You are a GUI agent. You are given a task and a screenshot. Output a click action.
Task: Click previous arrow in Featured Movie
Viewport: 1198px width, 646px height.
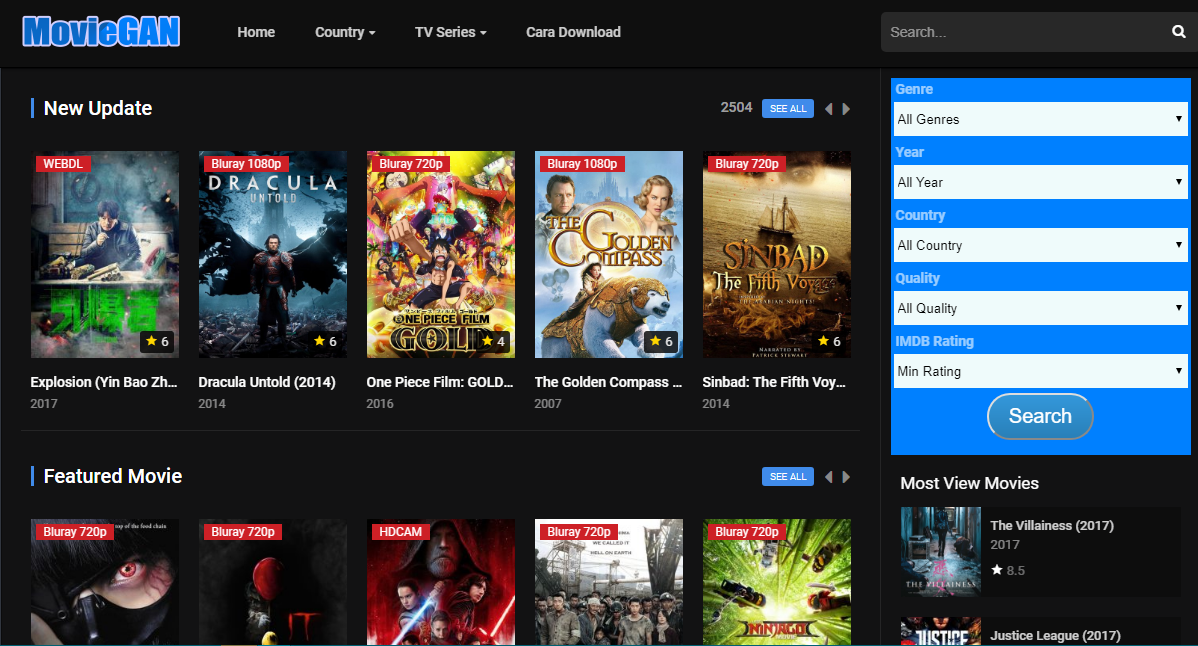[x=828, y=476]
